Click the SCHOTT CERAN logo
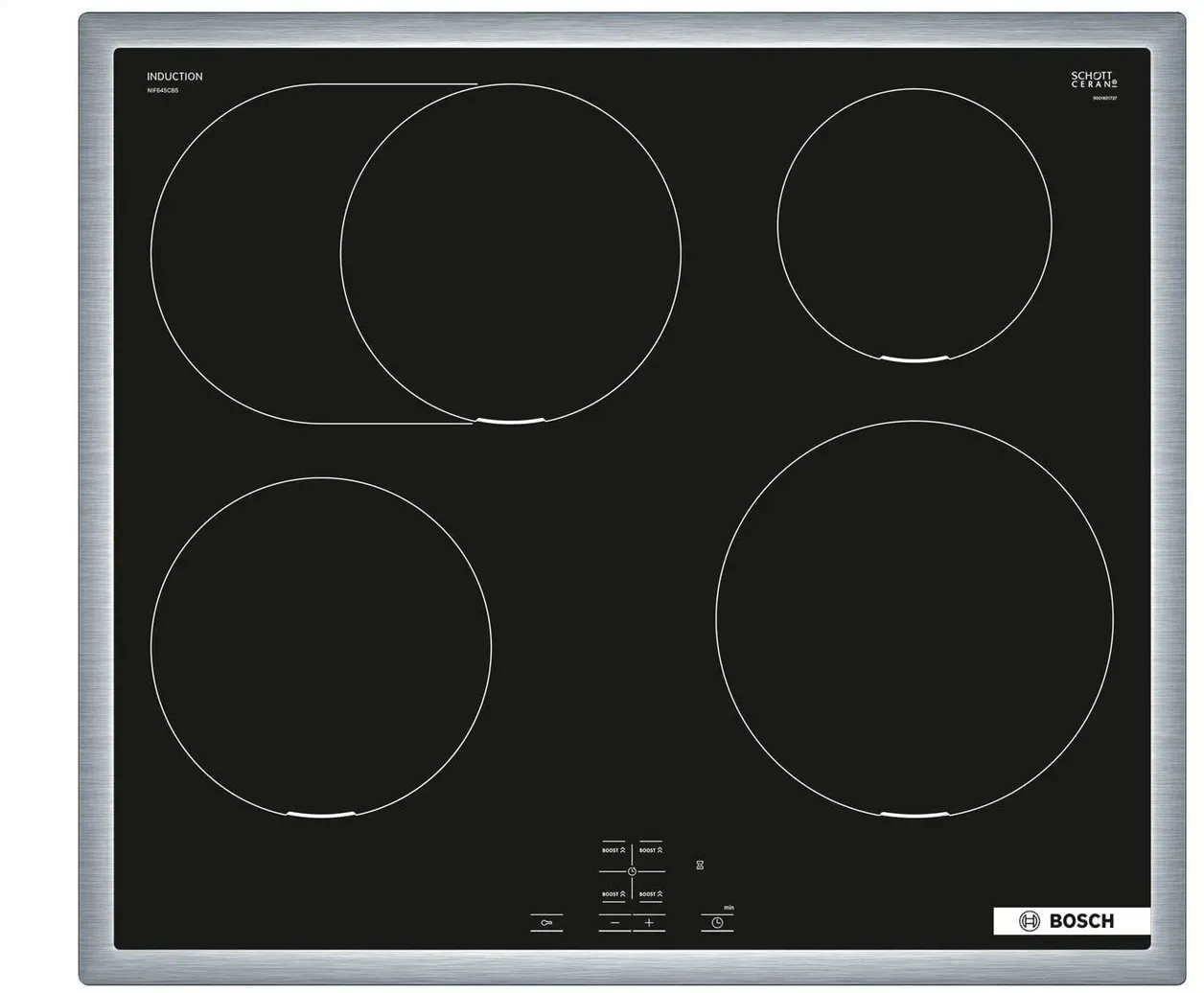 pos(1093,80)
